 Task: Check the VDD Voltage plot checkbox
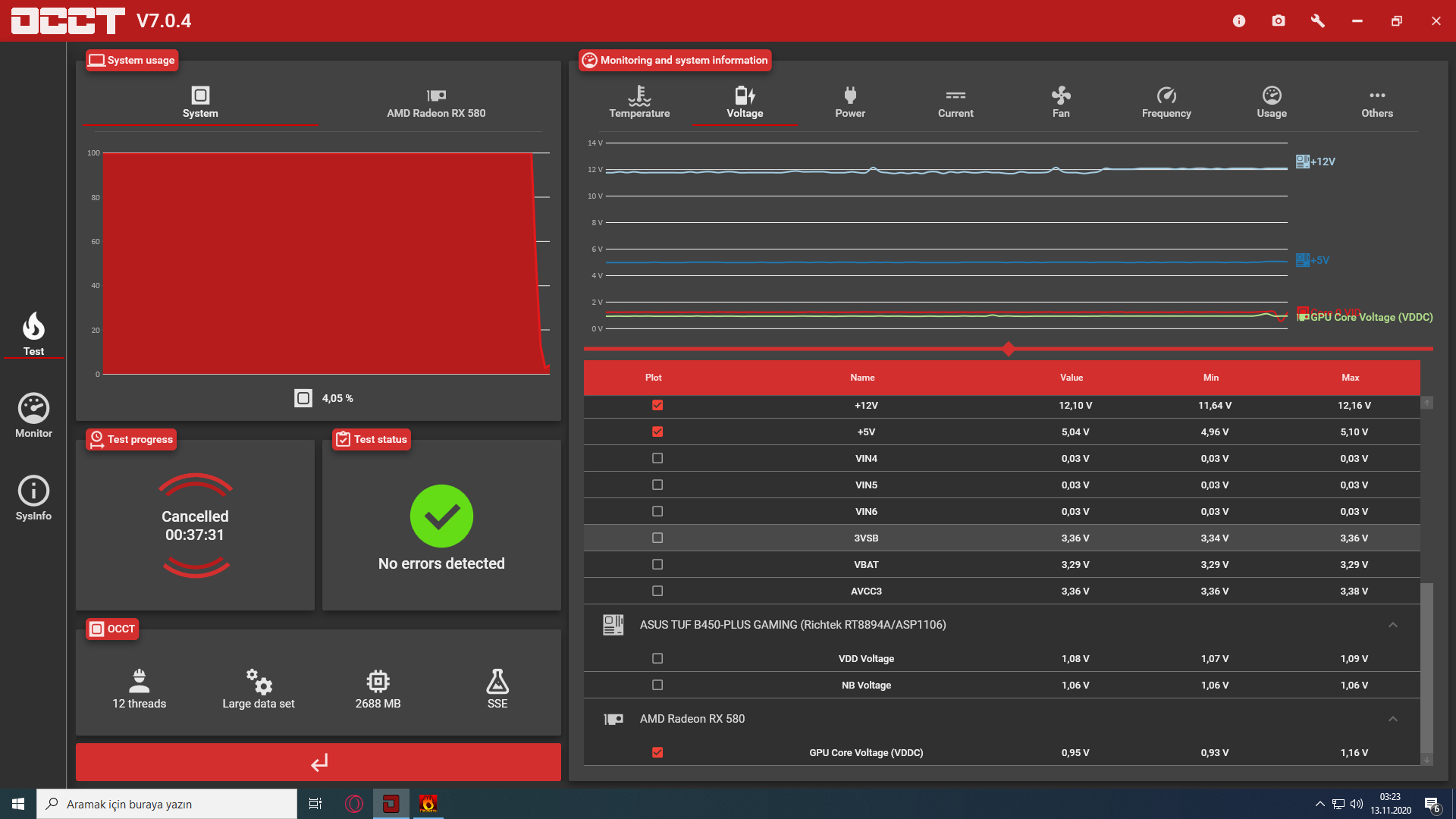(x=657, y=658)
